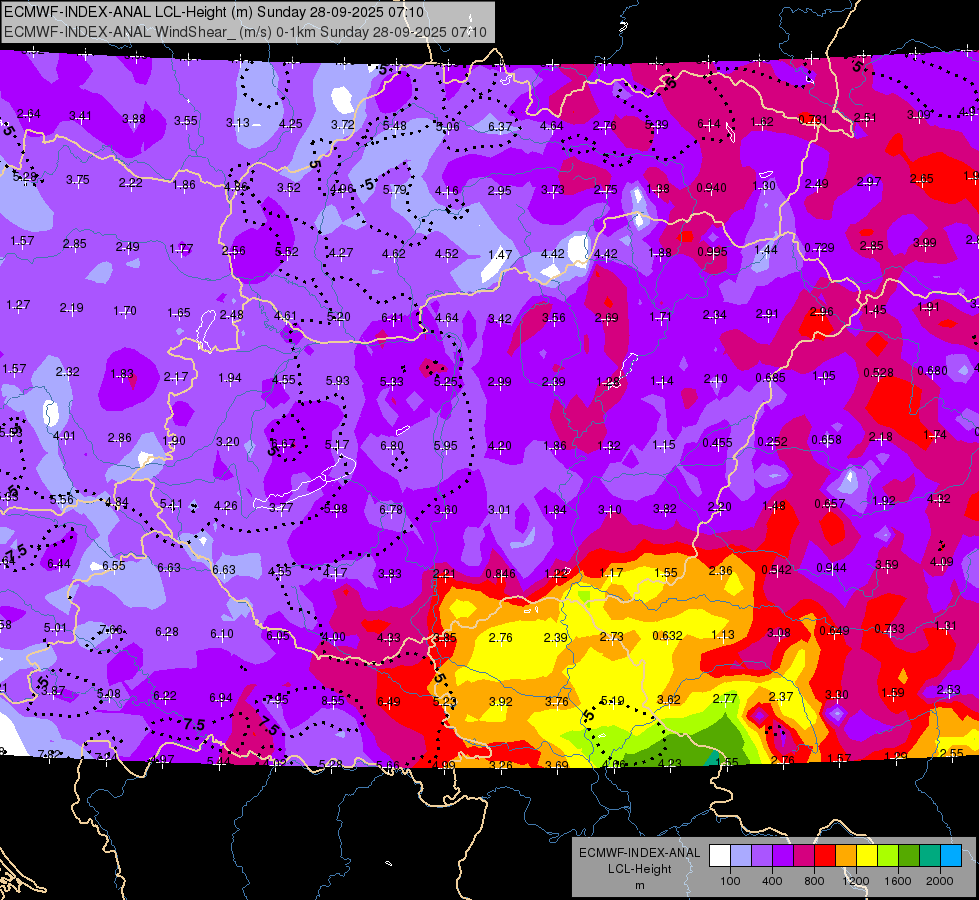Click wind shear value 2.37
Viewport: 979px width, 900px height.
pyautogui.click(x=781, y=696)
